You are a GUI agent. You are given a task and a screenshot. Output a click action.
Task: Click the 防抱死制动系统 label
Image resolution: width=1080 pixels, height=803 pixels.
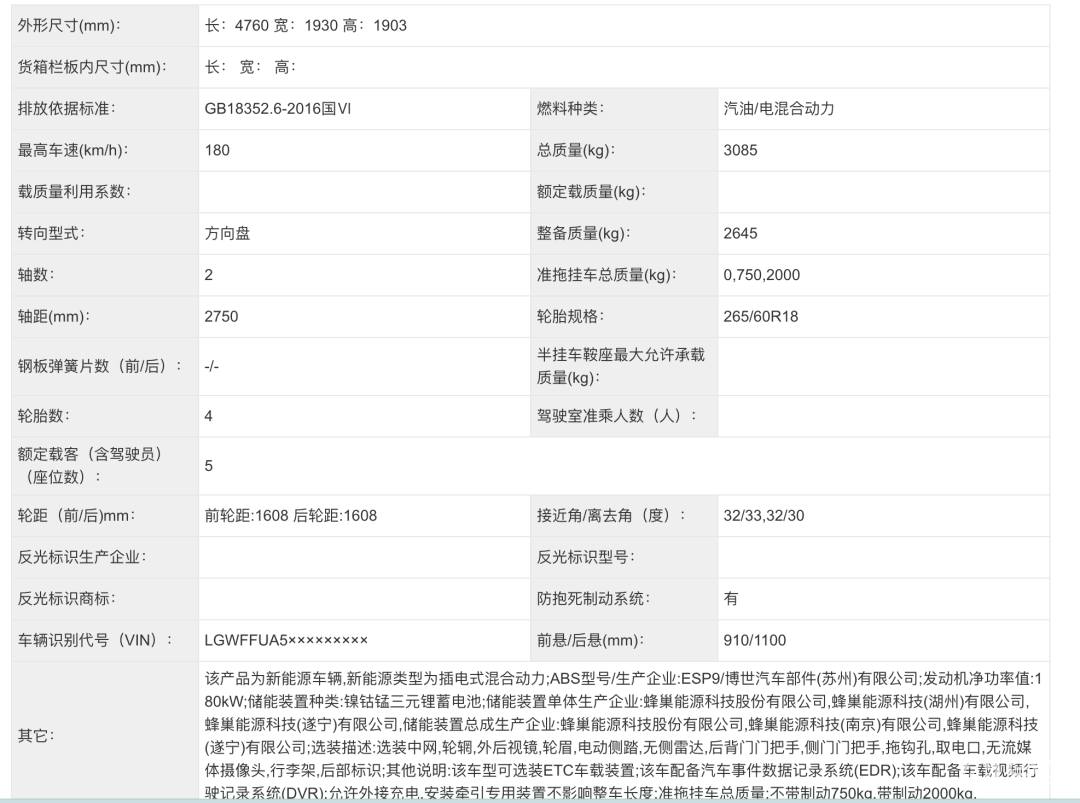(x=593, y=598)
